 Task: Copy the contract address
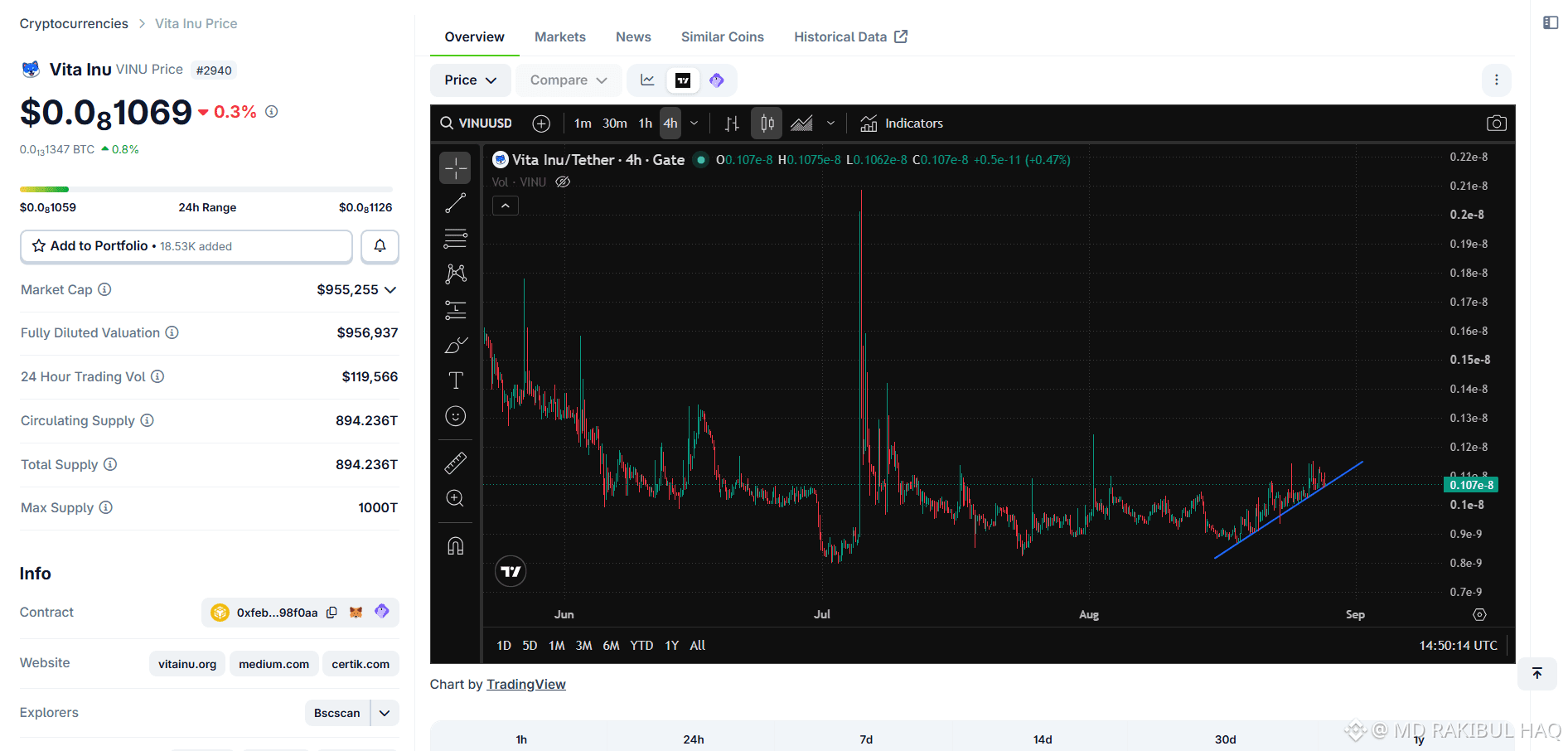(332, 613)
